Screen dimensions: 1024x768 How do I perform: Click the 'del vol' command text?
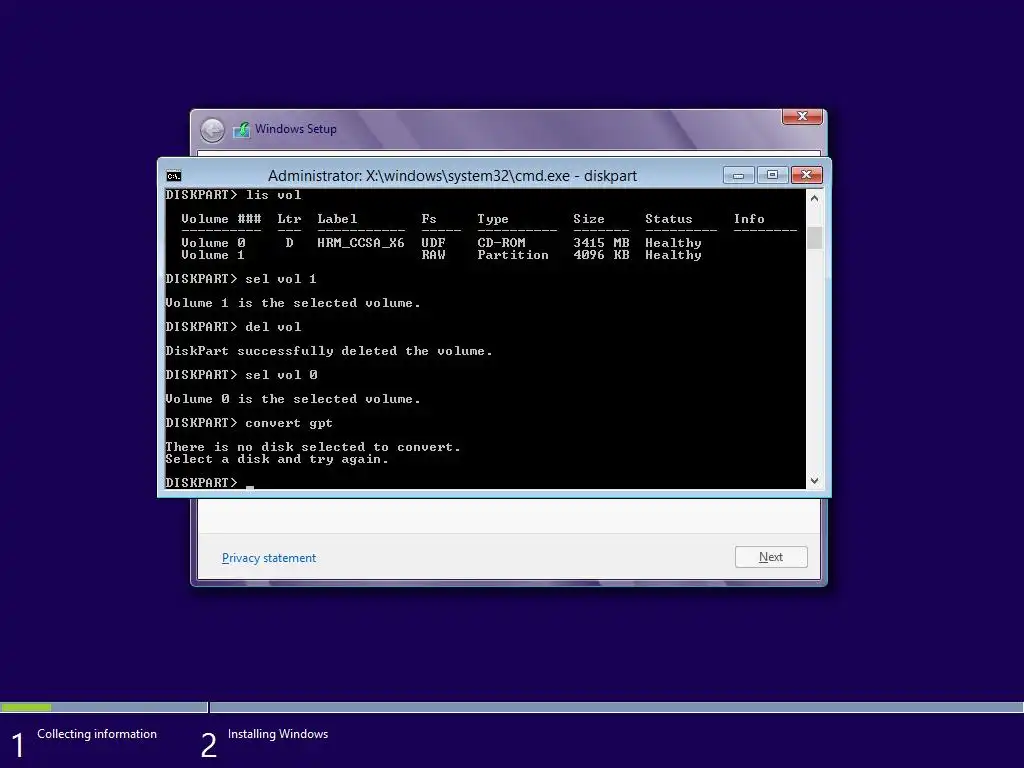coord(273,327)
